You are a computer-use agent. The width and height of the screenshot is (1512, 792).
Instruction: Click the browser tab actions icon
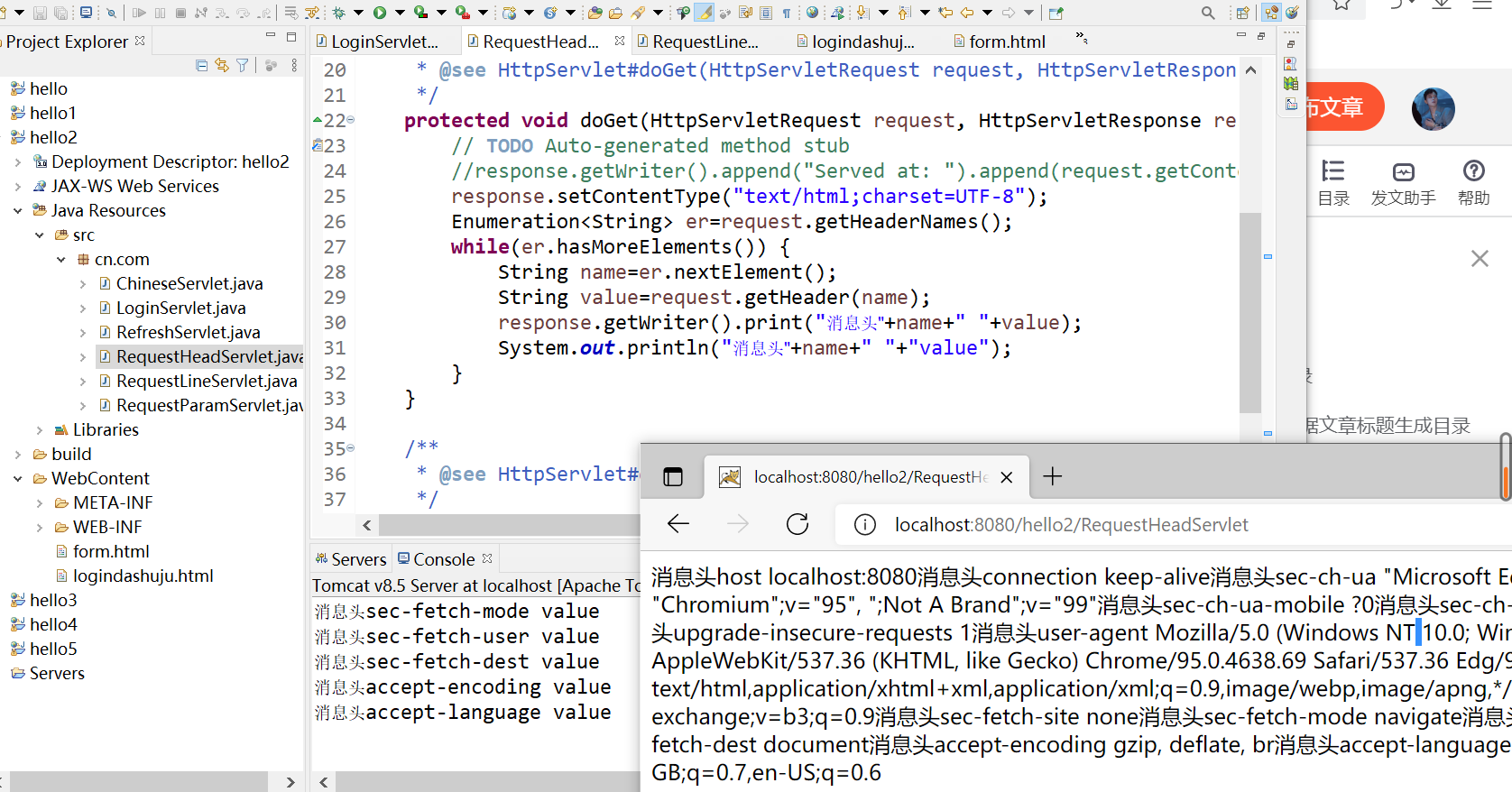pos(673,476)
